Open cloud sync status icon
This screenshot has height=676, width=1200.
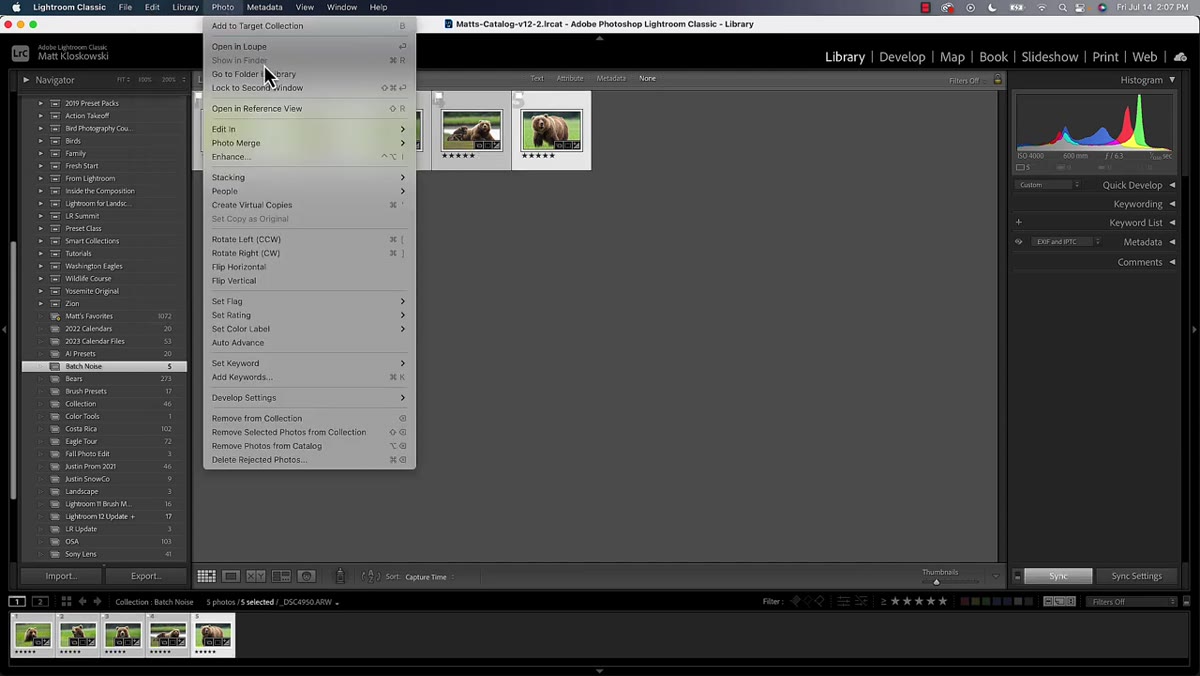click(x=1181, y=57)
